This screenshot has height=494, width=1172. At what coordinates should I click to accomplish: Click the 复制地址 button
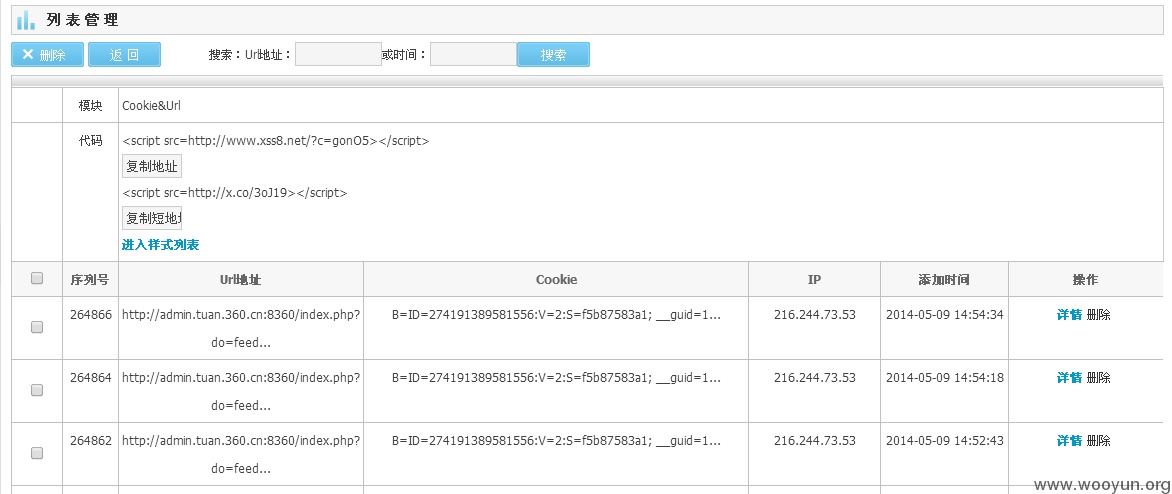pyautogui.click(x=152, y=167)
